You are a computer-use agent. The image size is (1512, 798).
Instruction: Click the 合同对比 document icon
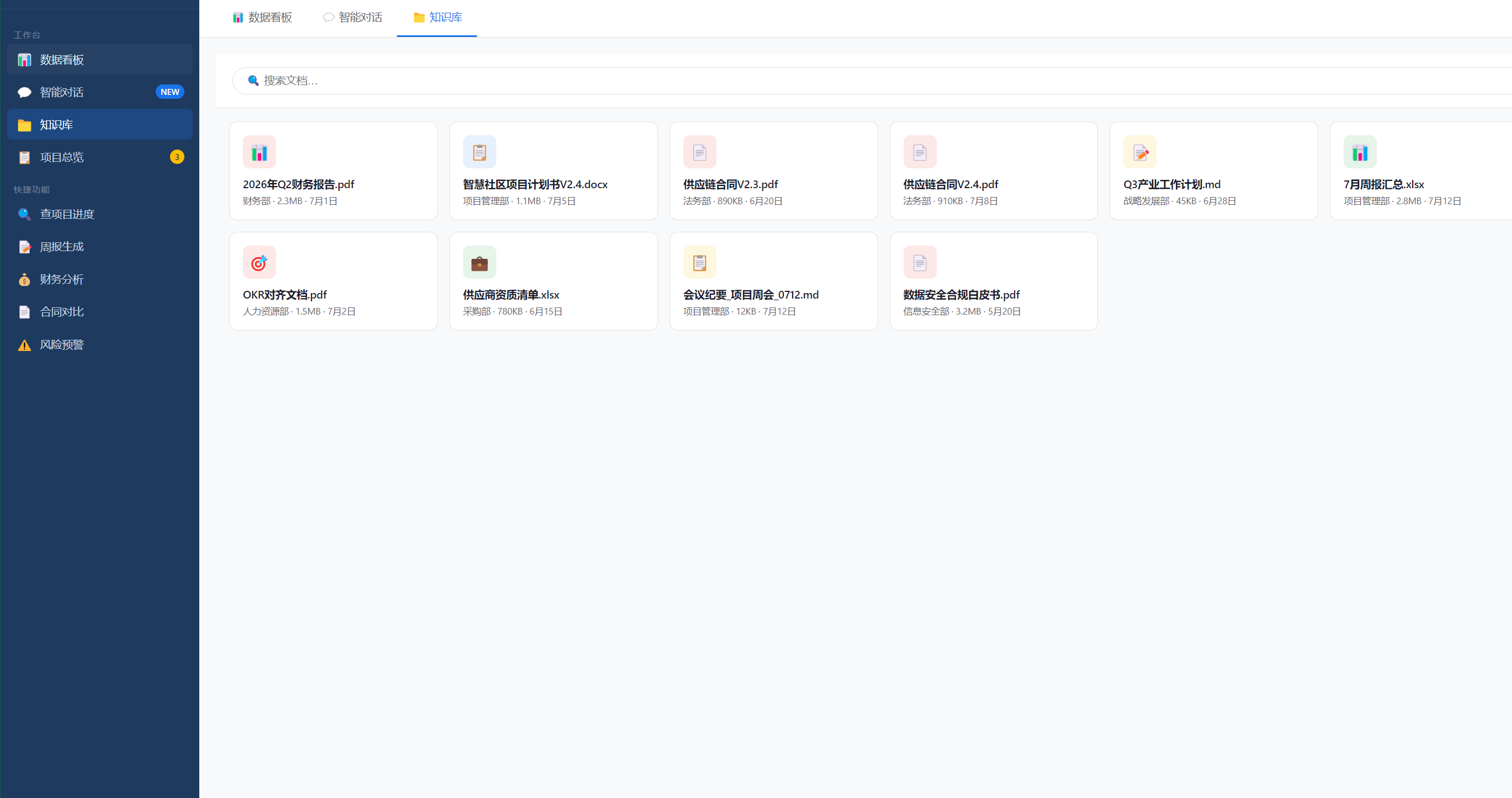click(x=24, y=312)
